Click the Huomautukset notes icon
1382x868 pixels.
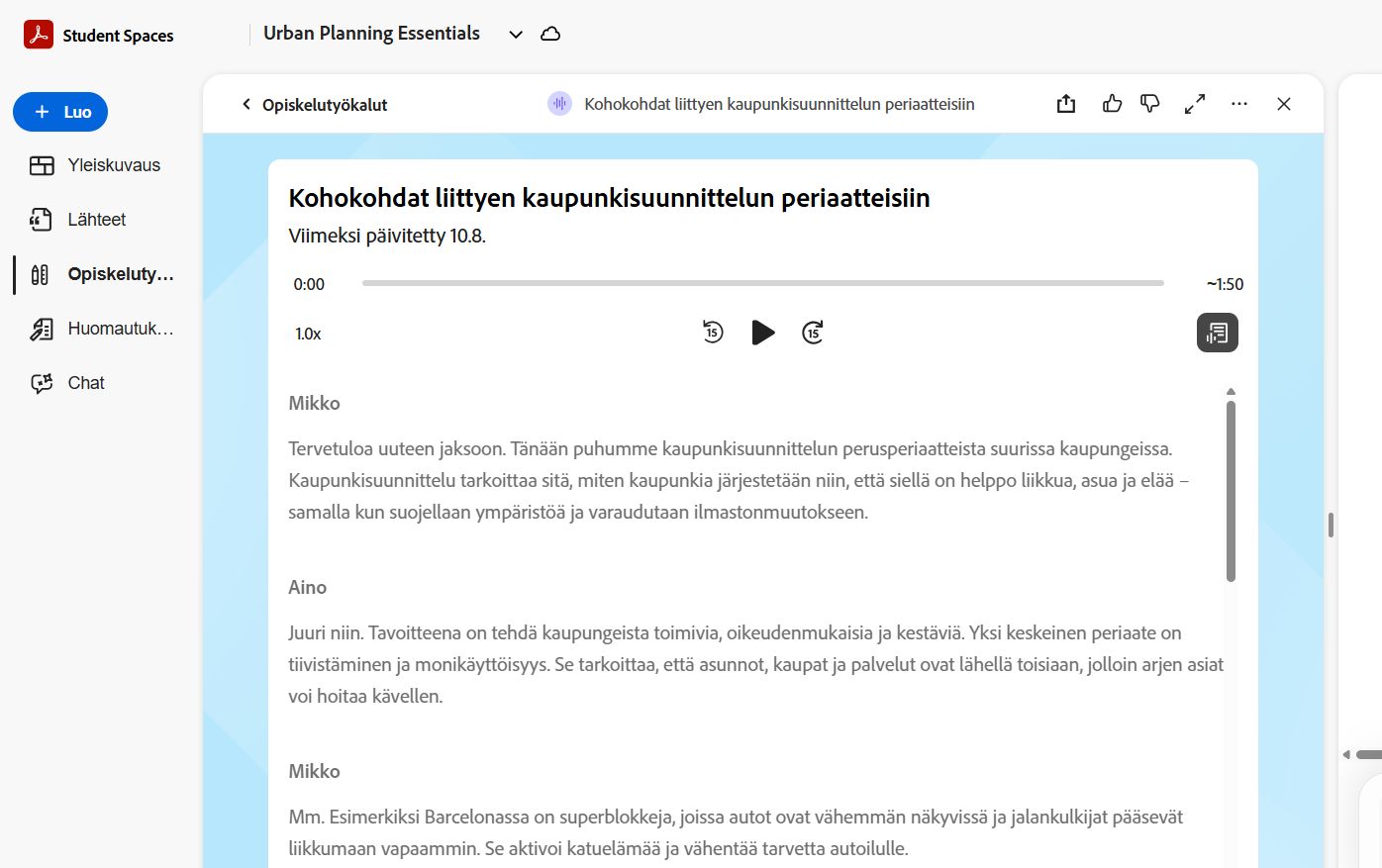(x=42, y=329)
